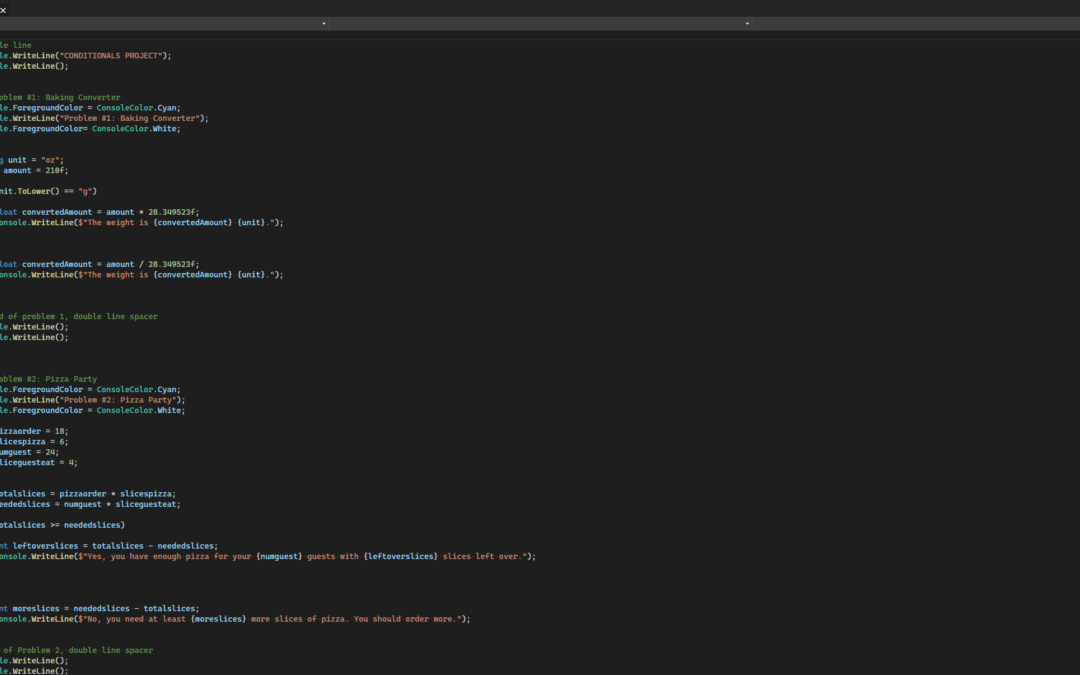Click line neededslices = numguest * sliceguesteat
Screen dimensions: 1080x675
click(90, 504)
